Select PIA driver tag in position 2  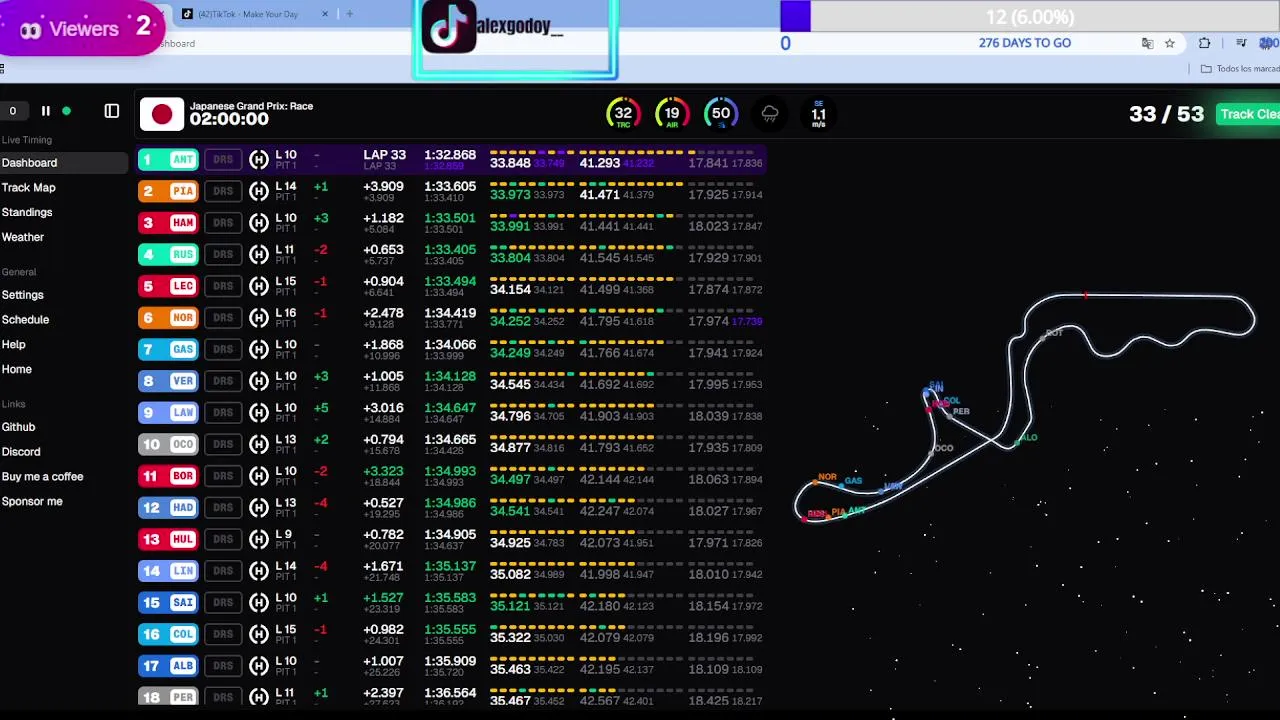[x=168, y=191]
